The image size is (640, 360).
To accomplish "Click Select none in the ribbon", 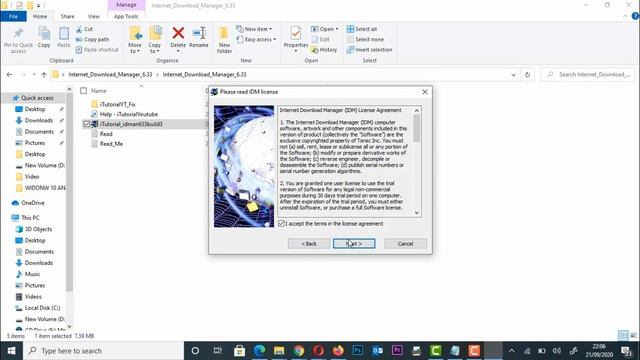I will click(365, 39).
